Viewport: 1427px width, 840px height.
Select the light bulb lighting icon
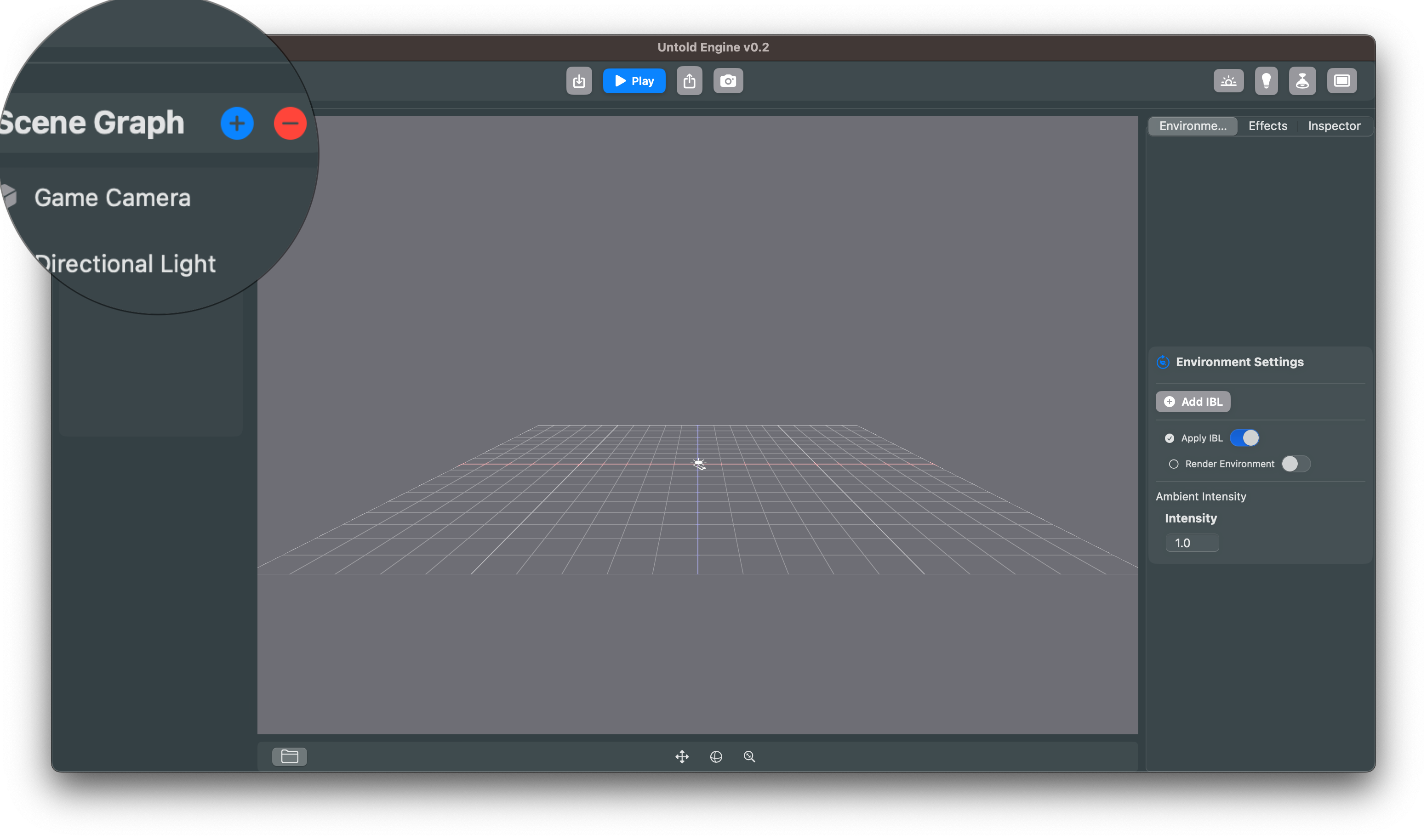[x=1267, y=80]
